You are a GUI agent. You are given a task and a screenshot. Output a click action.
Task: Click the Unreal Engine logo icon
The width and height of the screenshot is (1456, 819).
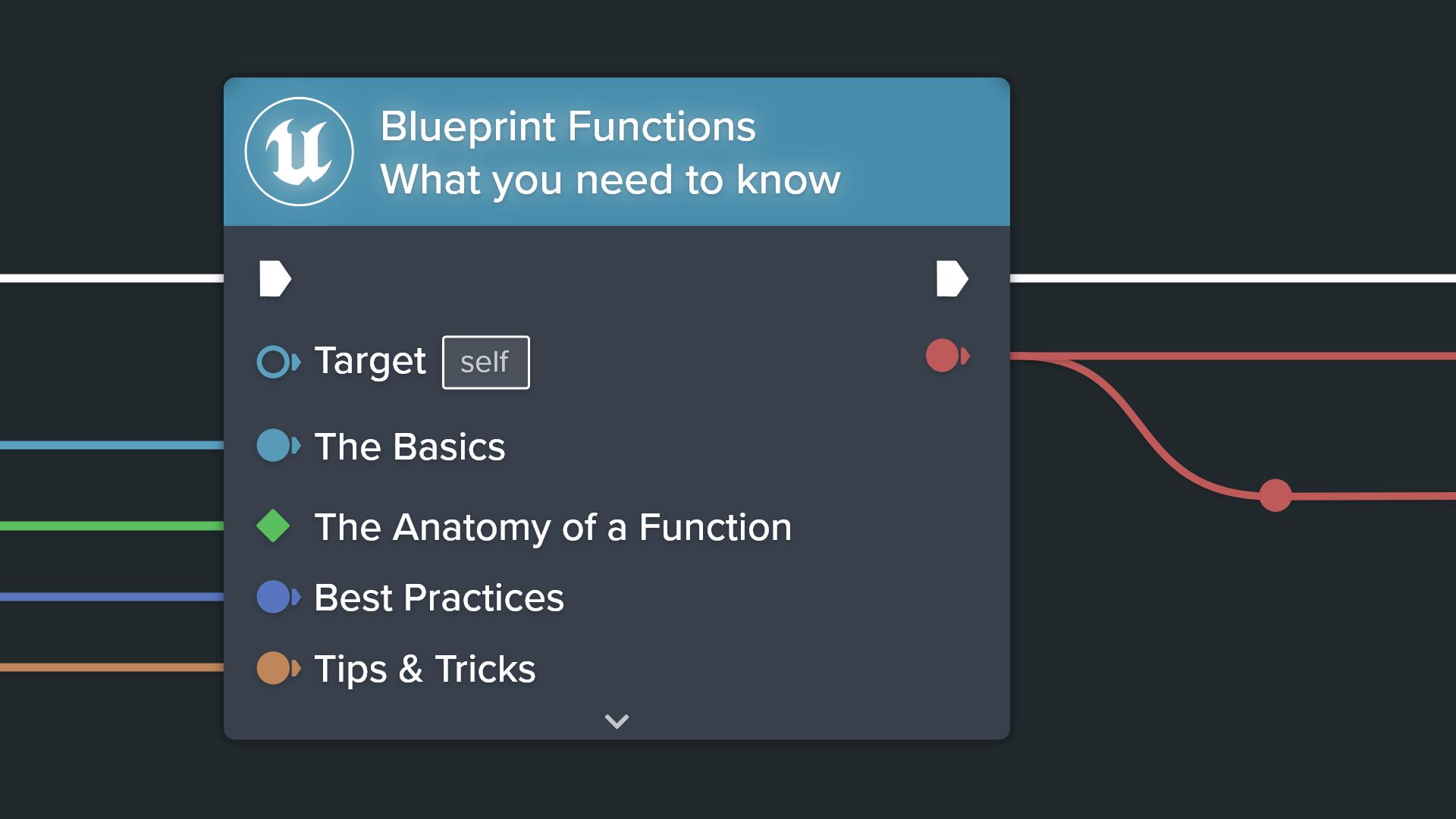click(x=299, y=152)
